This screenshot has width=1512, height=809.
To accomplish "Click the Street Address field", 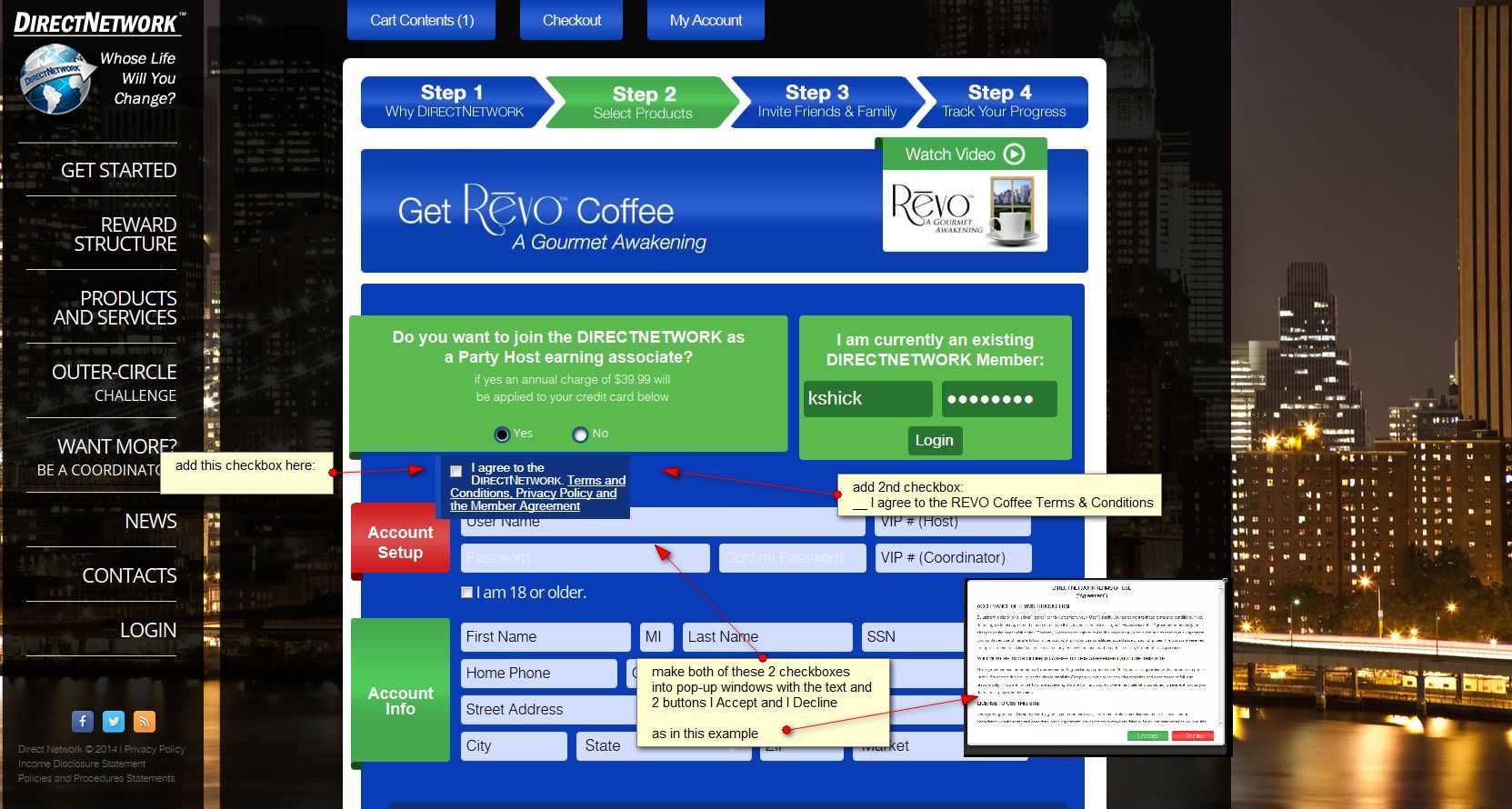I will 548,710.
